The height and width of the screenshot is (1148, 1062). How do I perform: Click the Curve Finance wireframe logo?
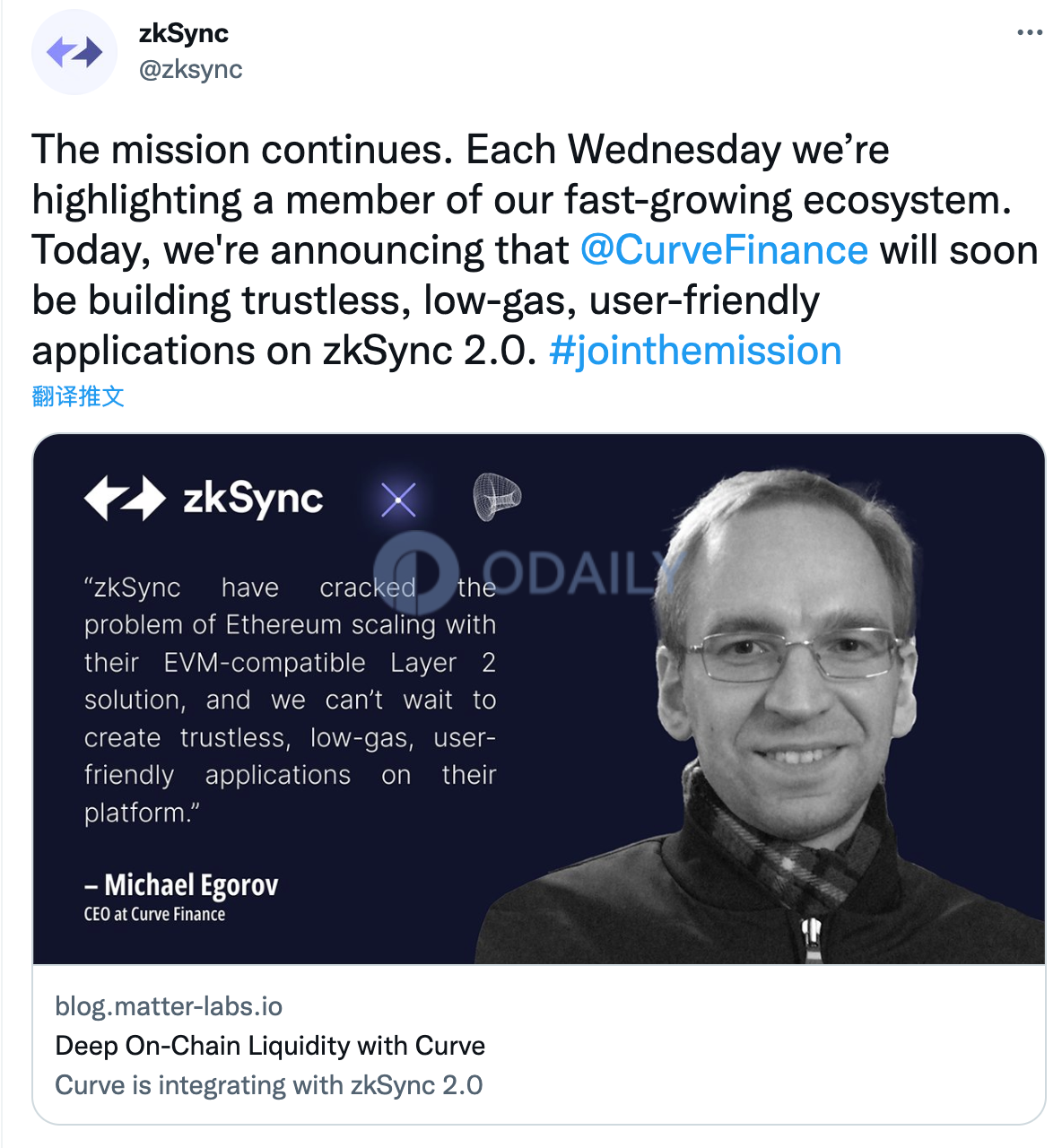pos(497,496)
